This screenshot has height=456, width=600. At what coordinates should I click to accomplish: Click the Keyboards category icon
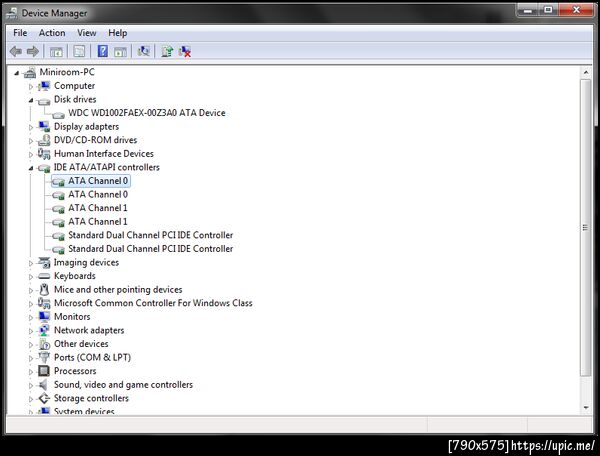(44, 276)
